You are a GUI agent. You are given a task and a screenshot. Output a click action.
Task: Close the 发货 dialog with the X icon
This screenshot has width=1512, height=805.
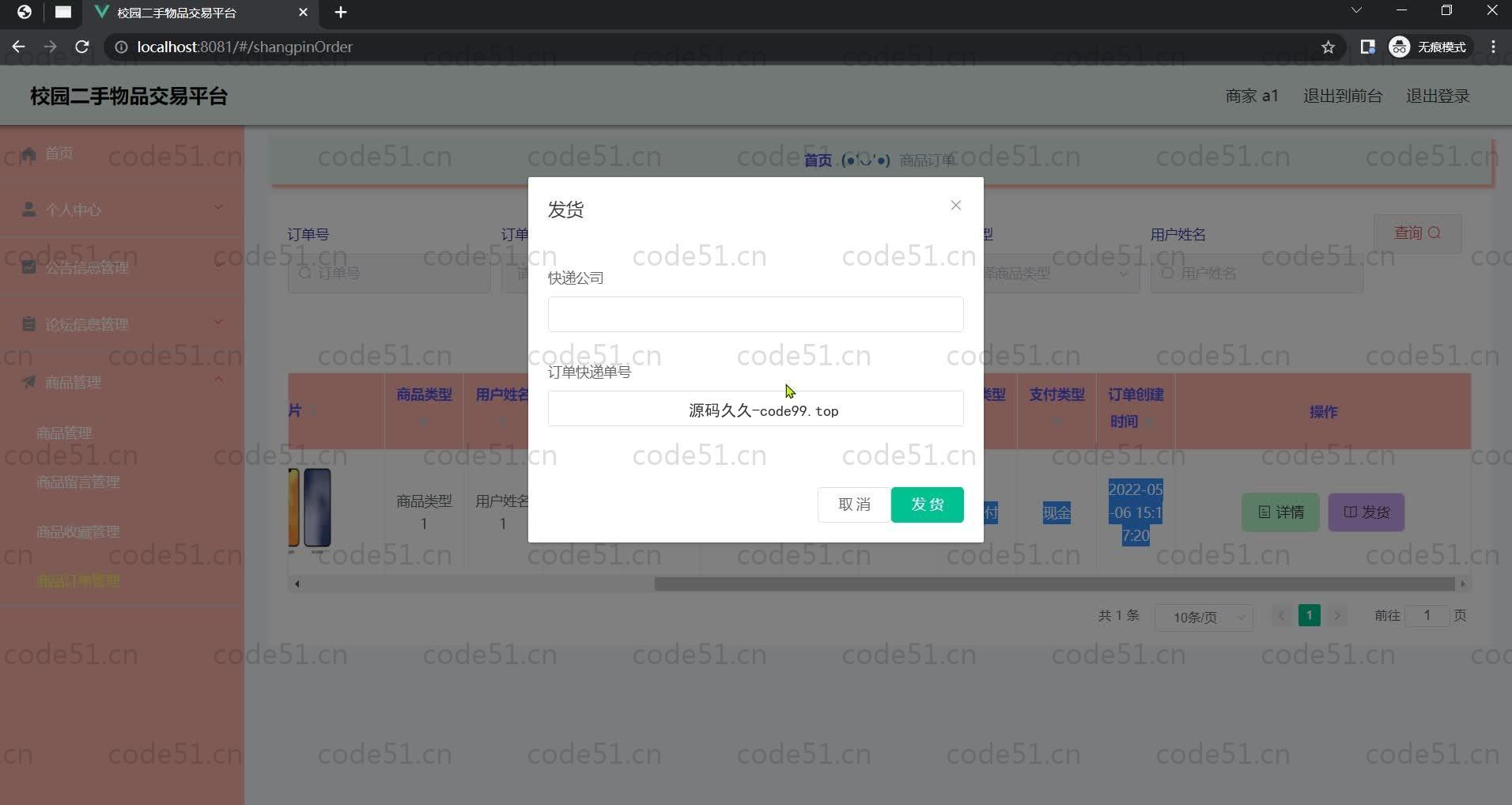click(955, 206)
